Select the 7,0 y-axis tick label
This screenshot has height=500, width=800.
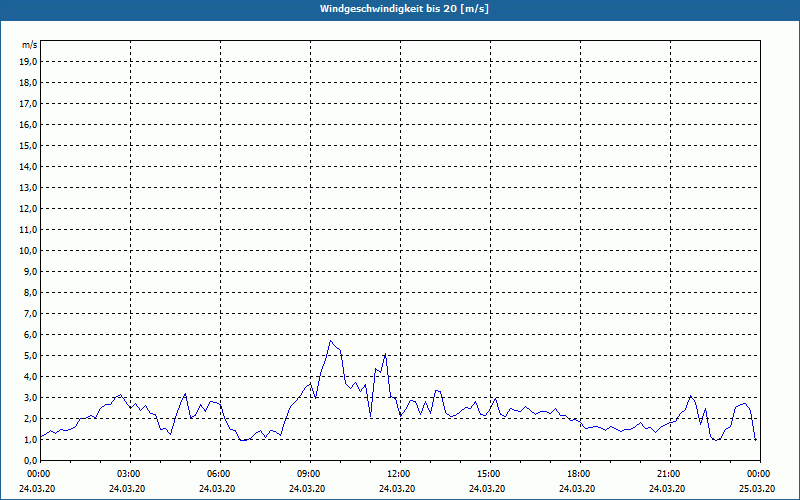[x=30, y=313]
